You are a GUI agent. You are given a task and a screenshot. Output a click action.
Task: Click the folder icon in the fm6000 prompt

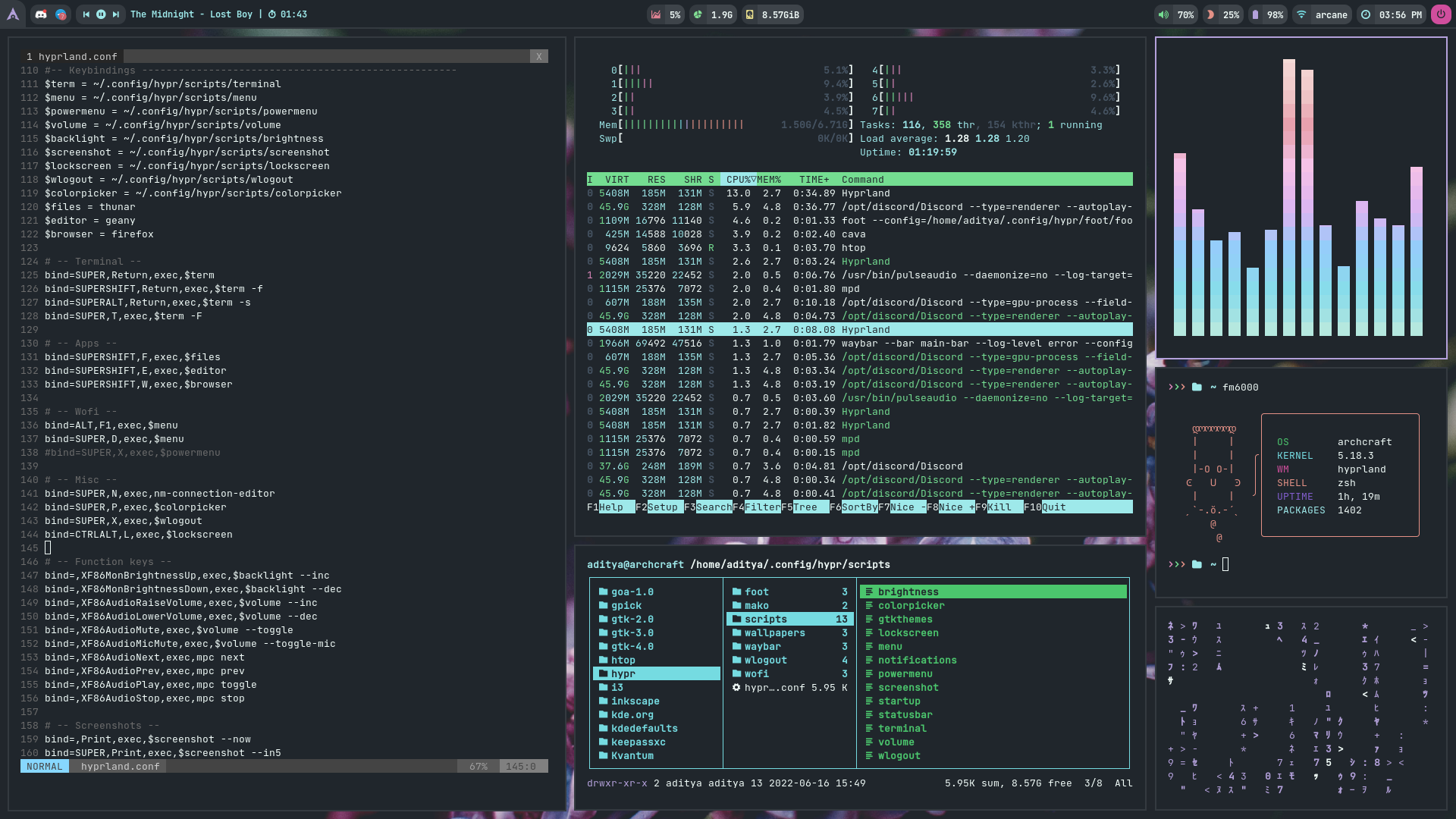coord(1197,388)
